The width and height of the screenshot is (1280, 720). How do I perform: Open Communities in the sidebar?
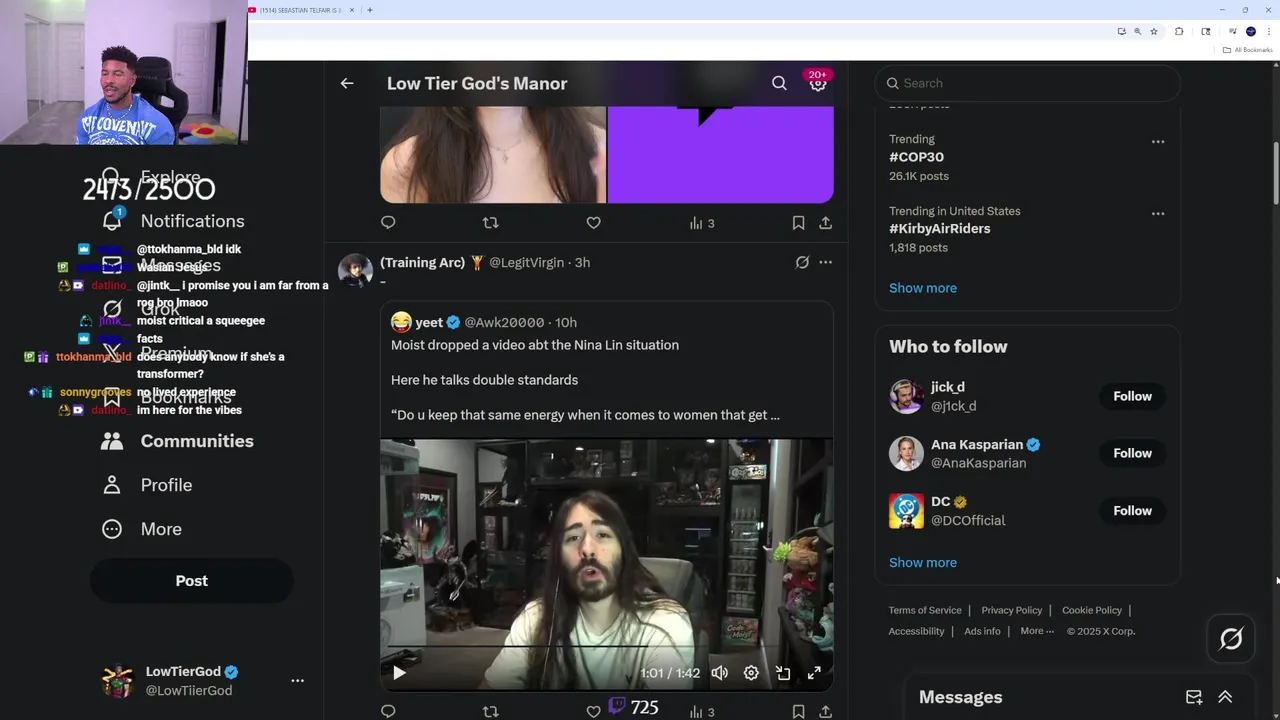tap(177, 441)
